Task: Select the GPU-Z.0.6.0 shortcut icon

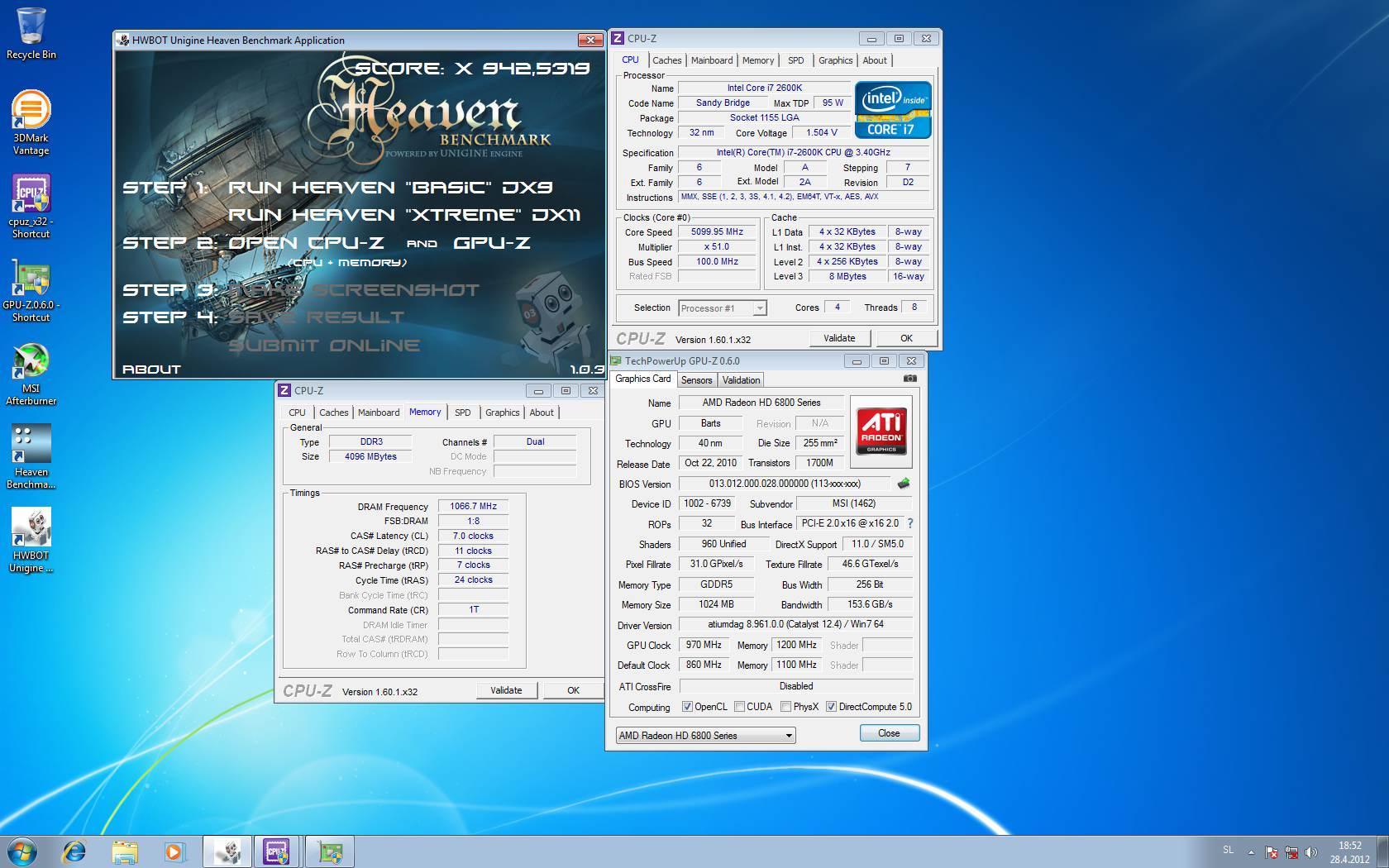Action: [x=31, y=289]
